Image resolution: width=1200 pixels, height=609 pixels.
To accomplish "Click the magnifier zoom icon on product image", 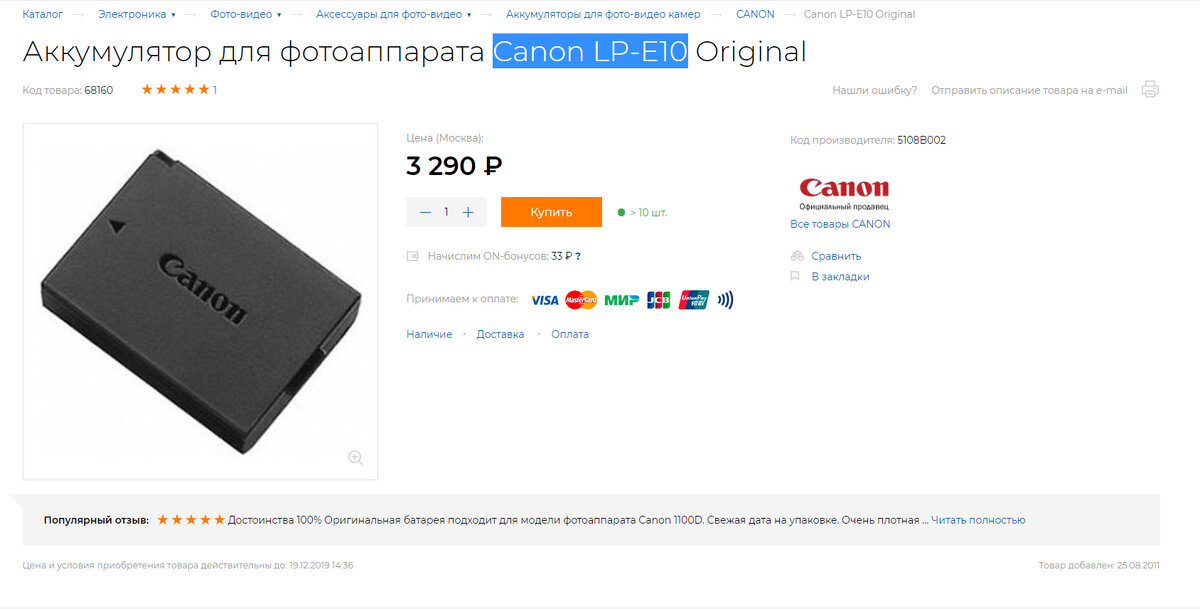I will point(355,458).
